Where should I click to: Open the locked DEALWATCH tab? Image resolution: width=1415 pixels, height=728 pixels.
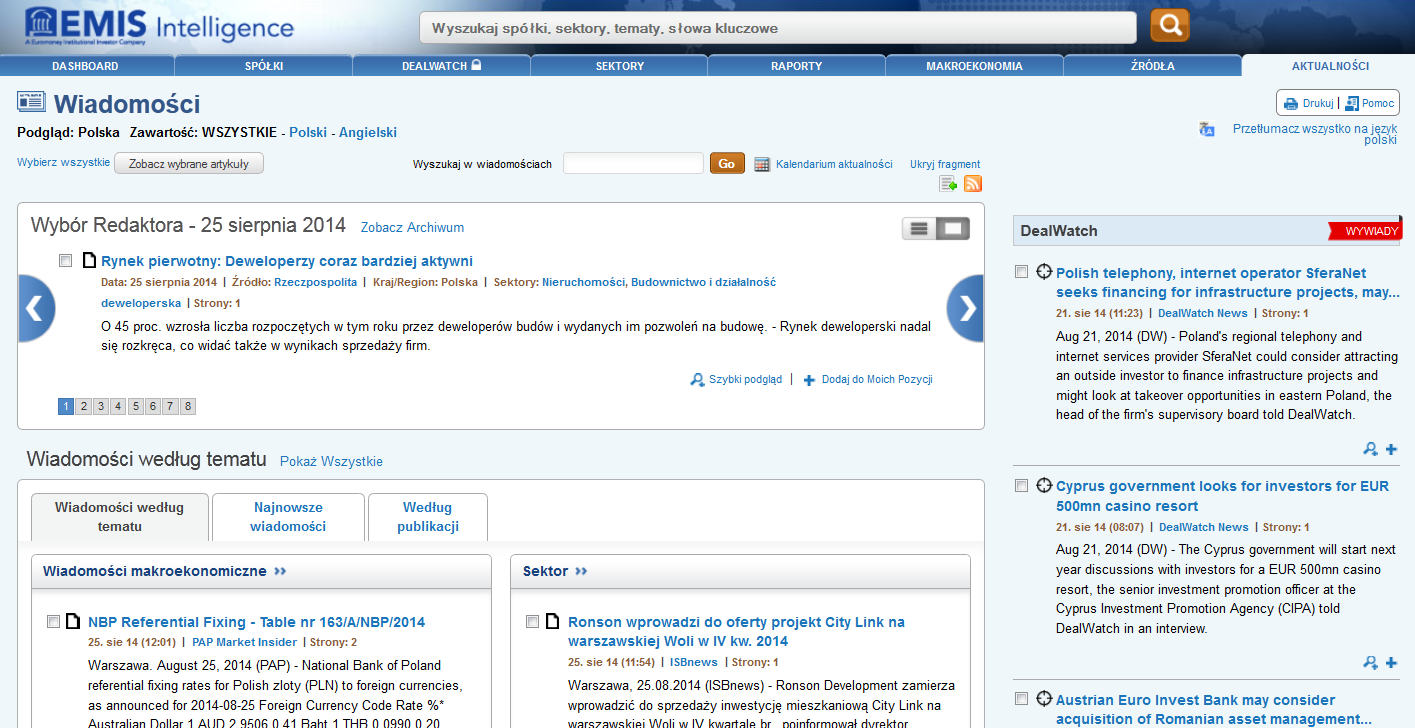click(x=442, y=66)
